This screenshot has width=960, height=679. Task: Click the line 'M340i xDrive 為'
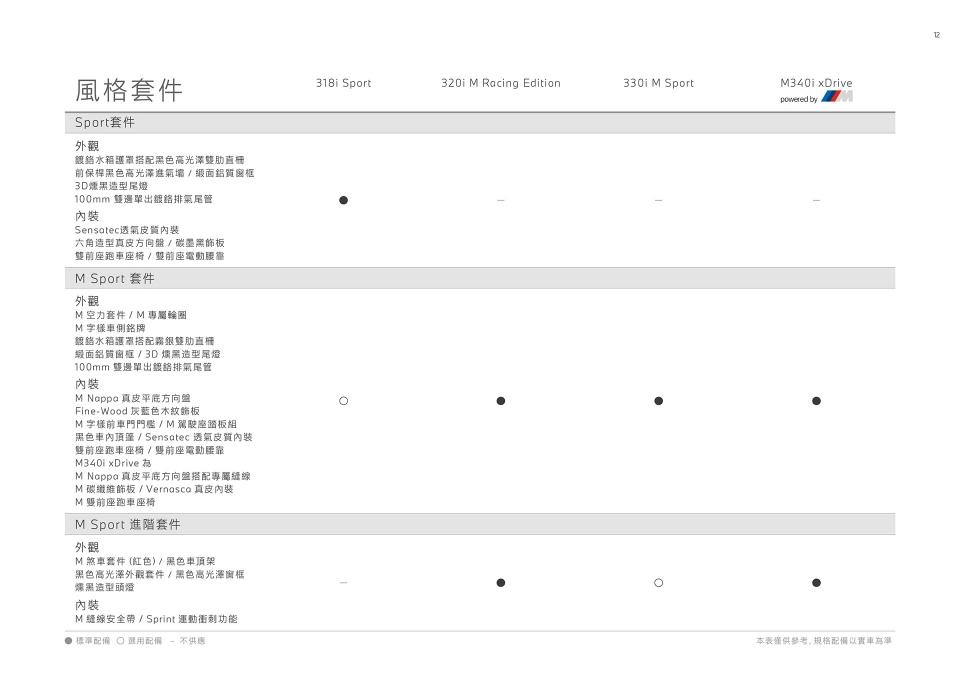click(113, 463)
